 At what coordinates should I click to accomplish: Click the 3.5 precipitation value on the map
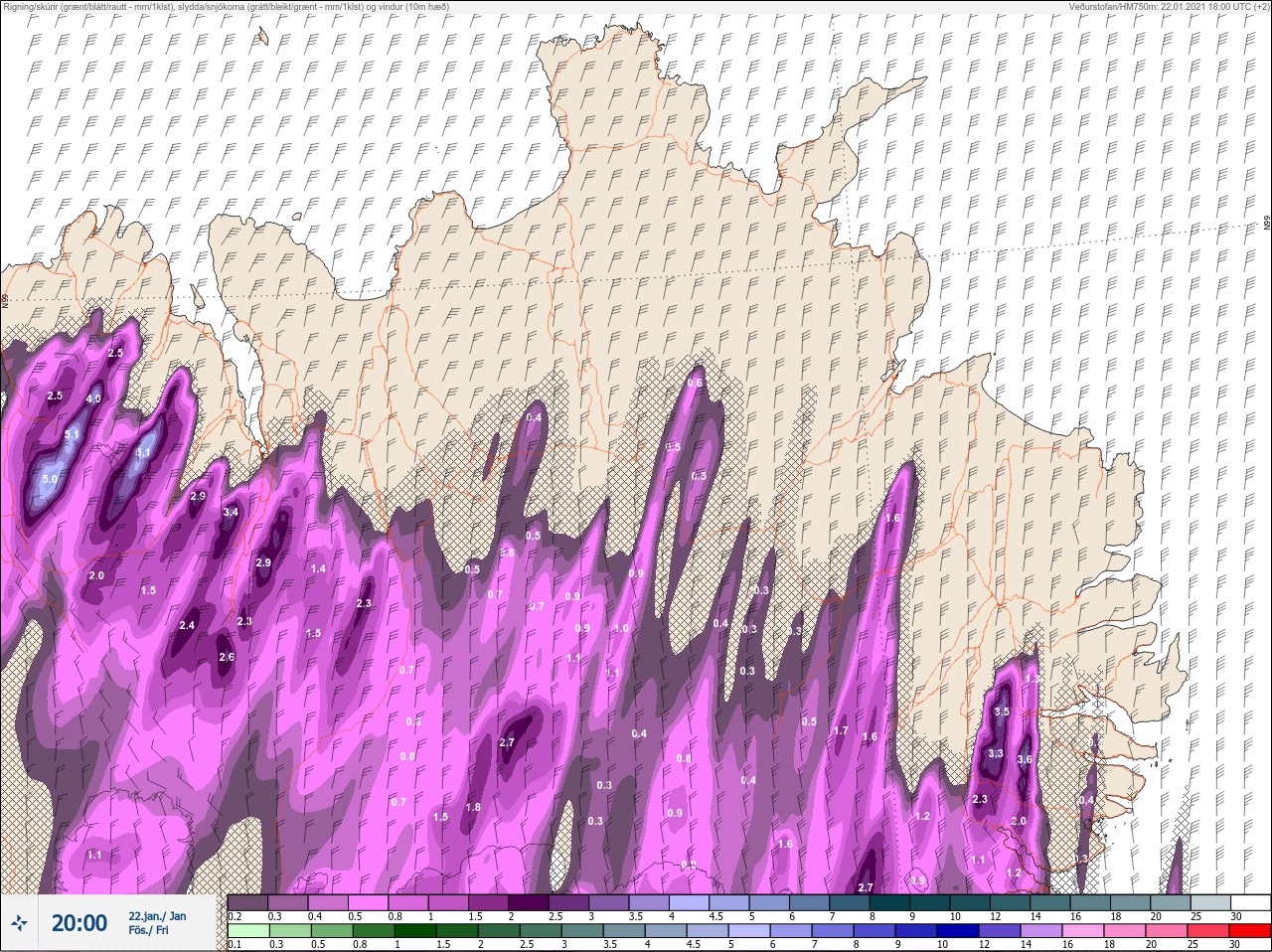[x=1002, y=712]
